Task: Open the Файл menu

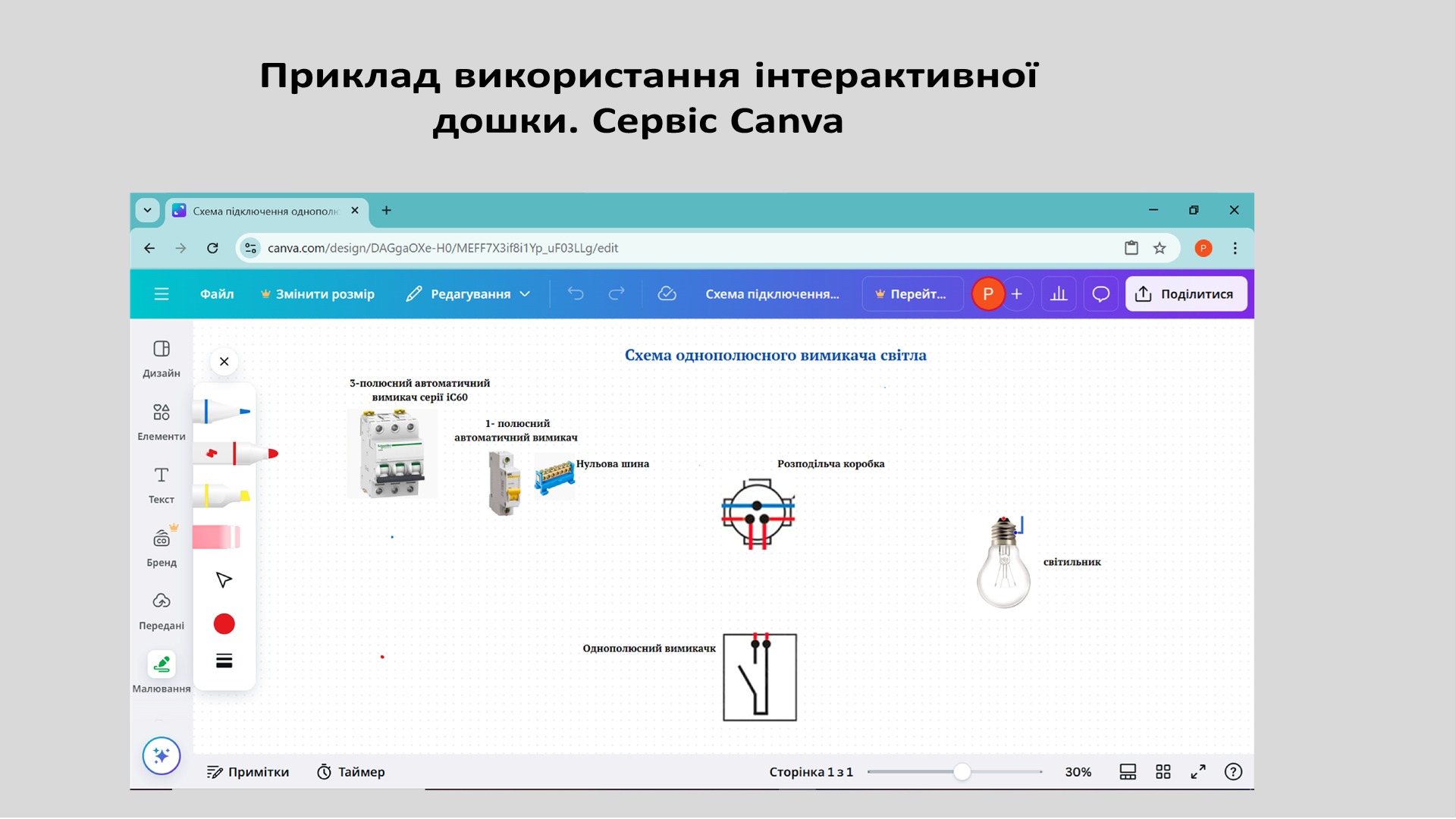Action: [217, 294]
